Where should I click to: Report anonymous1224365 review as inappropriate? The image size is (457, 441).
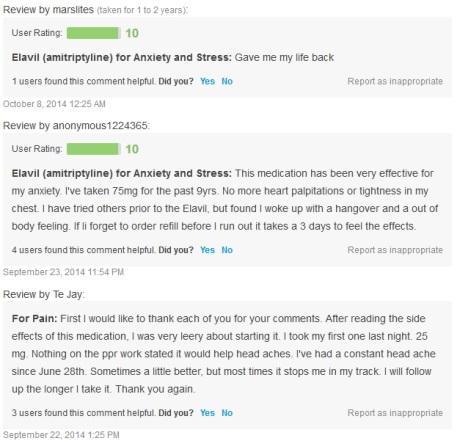point(395,250)
